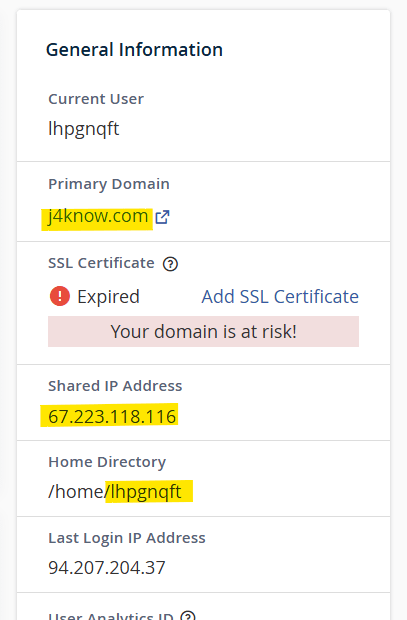The height and width of the screenshot is (620, 407).
Task: Open the j4know.com primary domain link
Action: pyautogui.click(x=98, y=217)
